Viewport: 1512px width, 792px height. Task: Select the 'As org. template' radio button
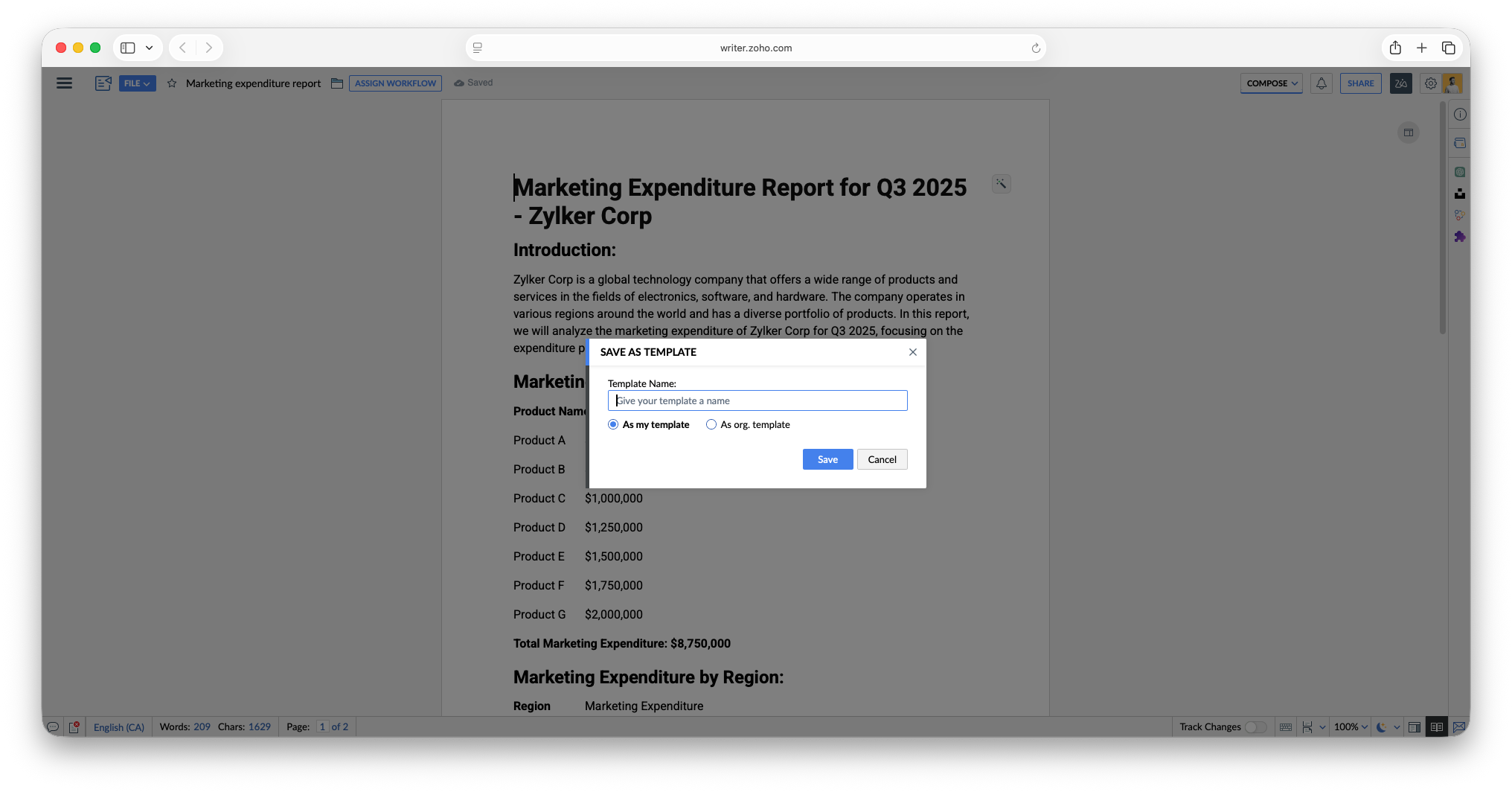pyautogui.click(x=711, y=424)
